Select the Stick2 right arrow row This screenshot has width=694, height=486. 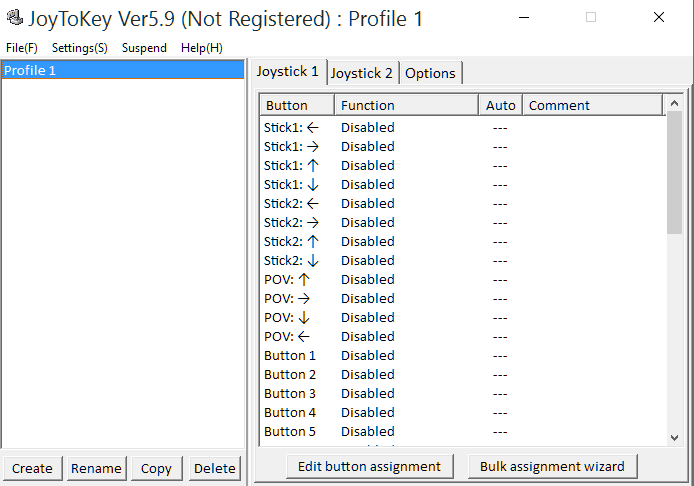pyautogui.click(x=463, y=223)
